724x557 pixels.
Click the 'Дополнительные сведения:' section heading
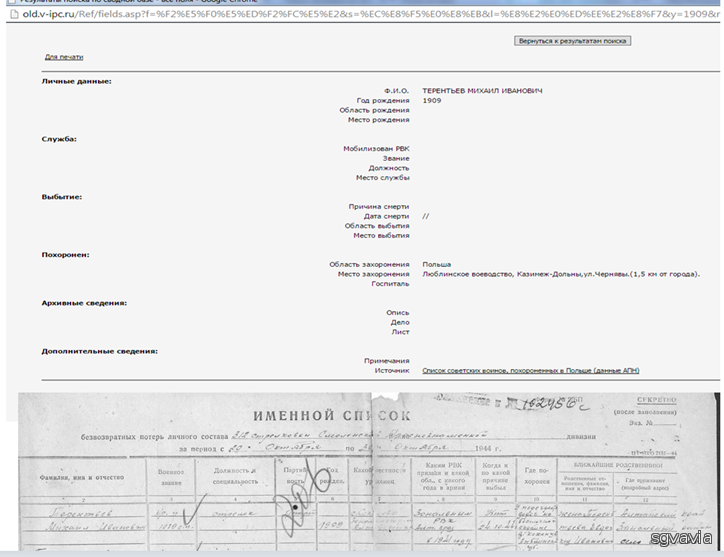coord(100,351)
